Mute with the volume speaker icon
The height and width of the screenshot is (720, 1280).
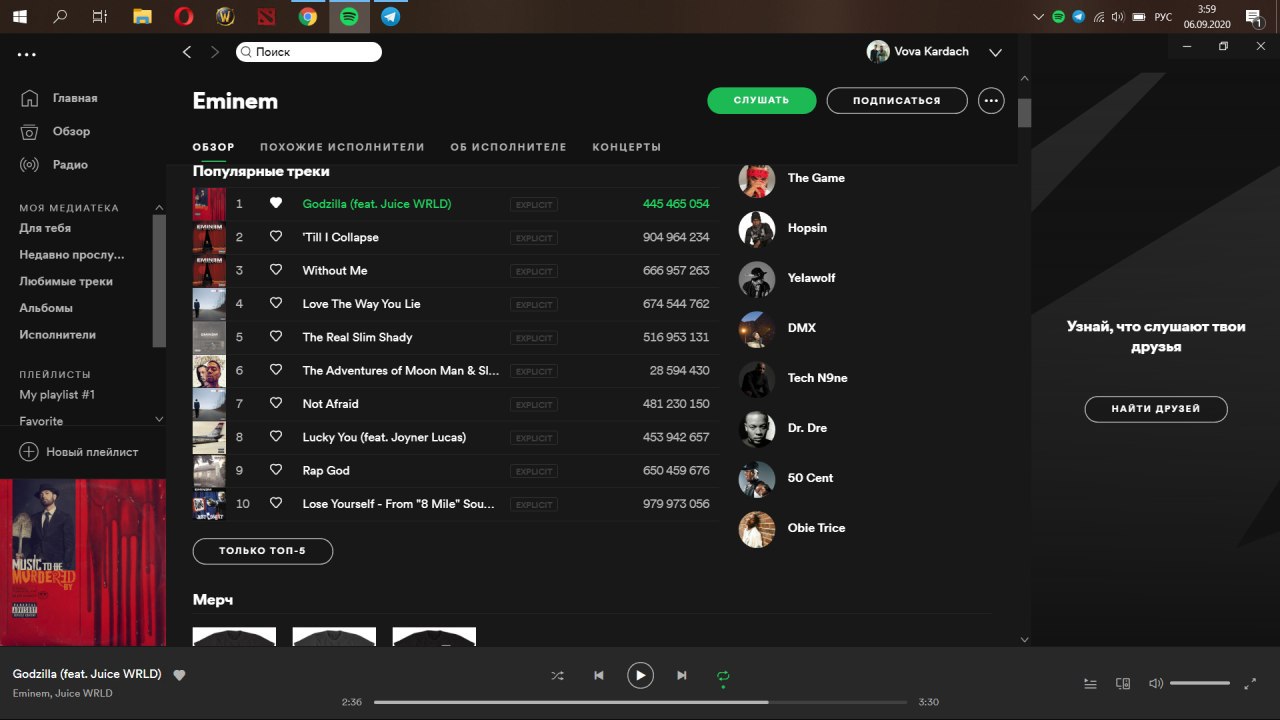pyautogui.click(x=1155, y=684)
